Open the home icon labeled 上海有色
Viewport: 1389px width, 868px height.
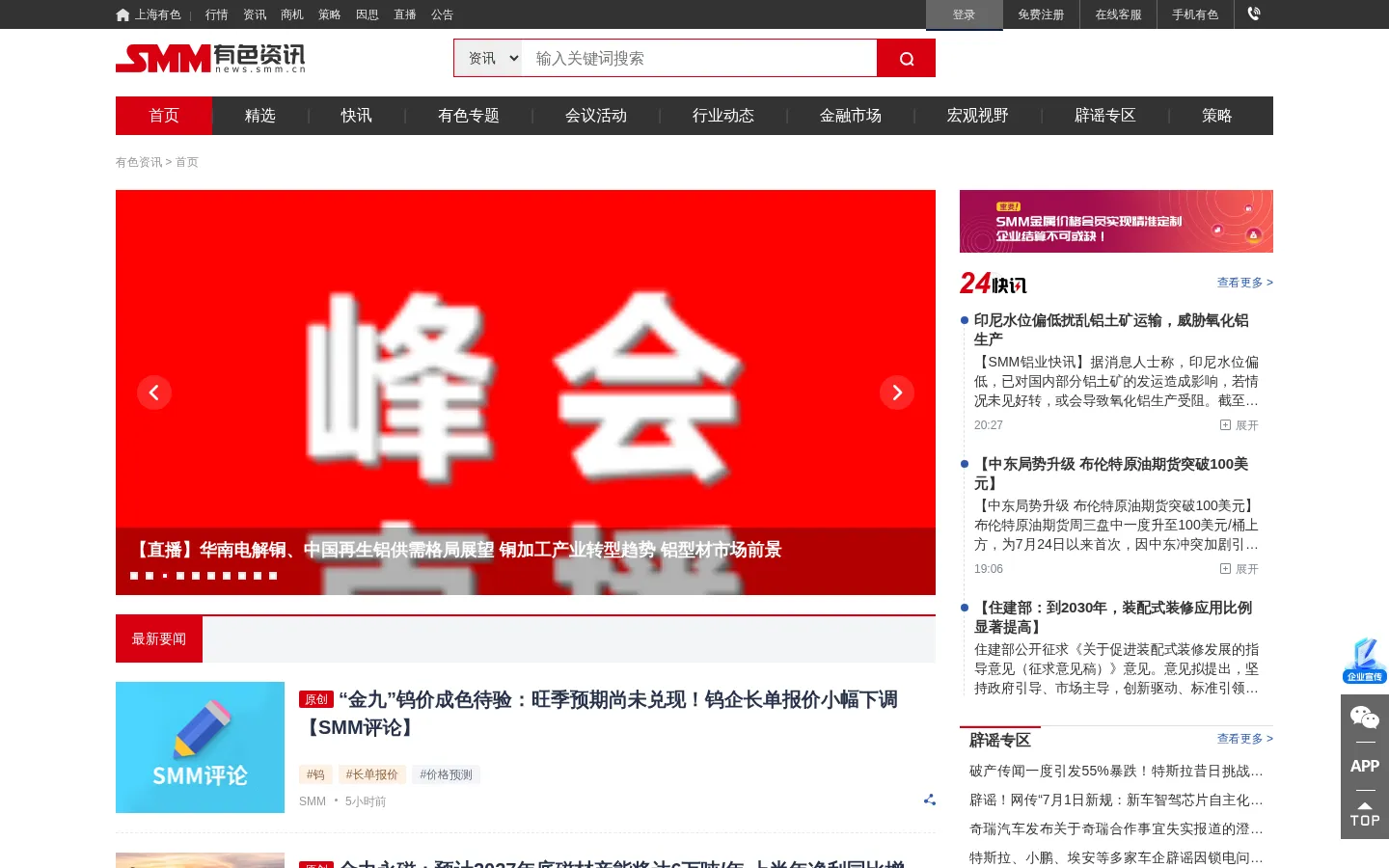[x=149, y=14]
